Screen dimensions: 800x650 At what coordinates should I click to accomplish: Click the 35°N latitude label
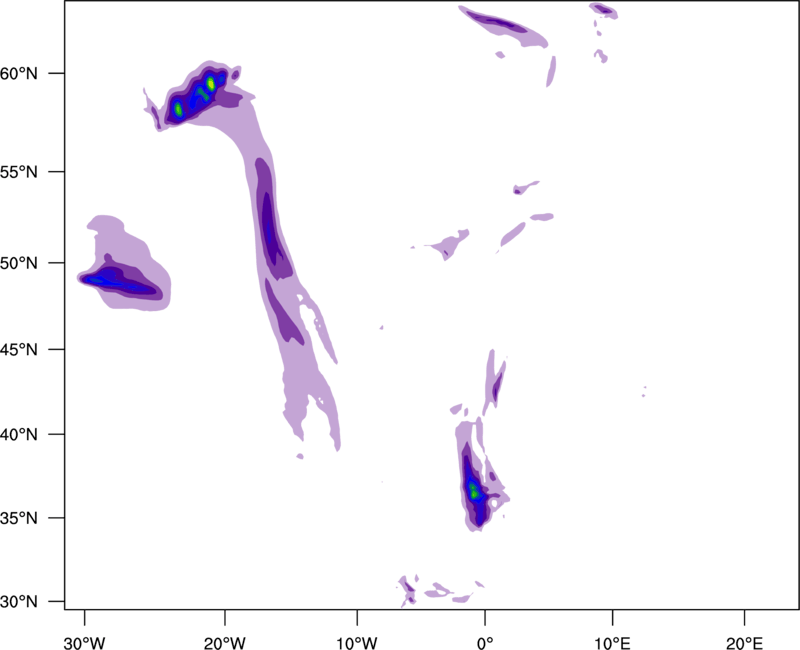coord(19,518)
